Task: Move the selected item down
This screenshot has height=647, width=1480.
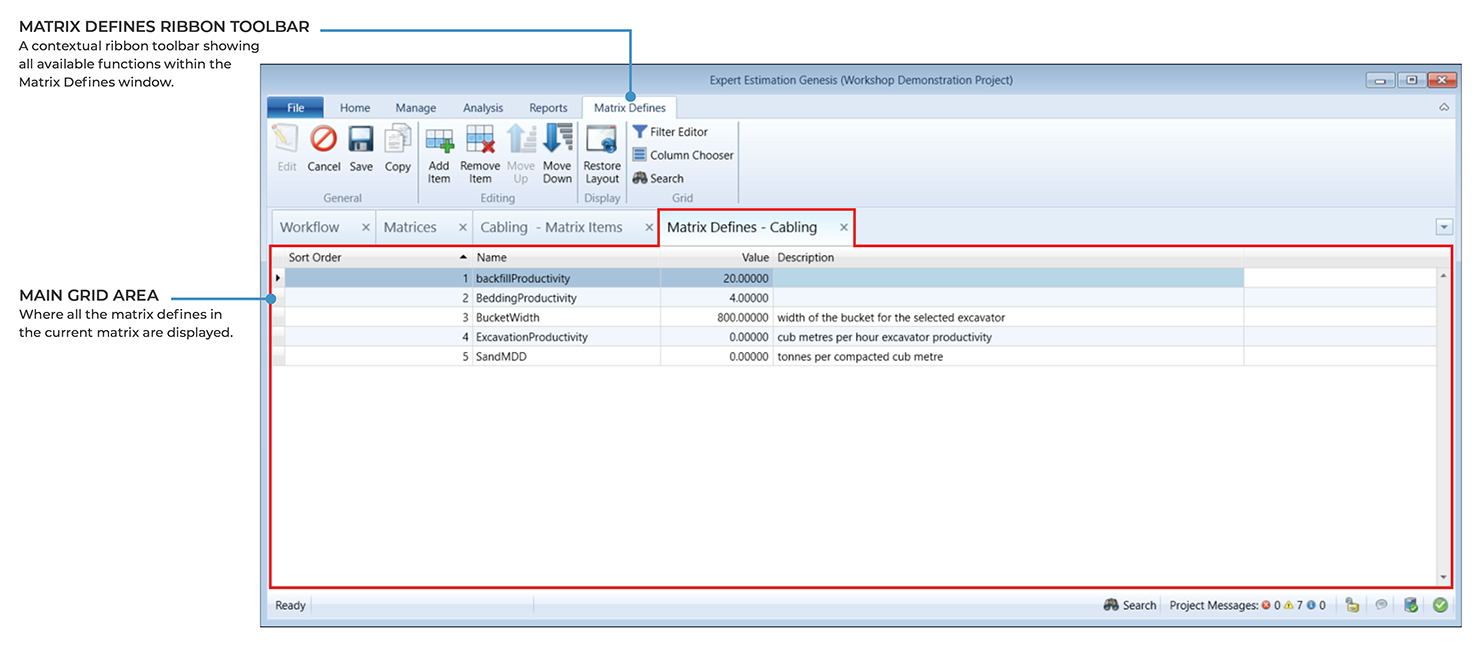Action: [557, 154]
